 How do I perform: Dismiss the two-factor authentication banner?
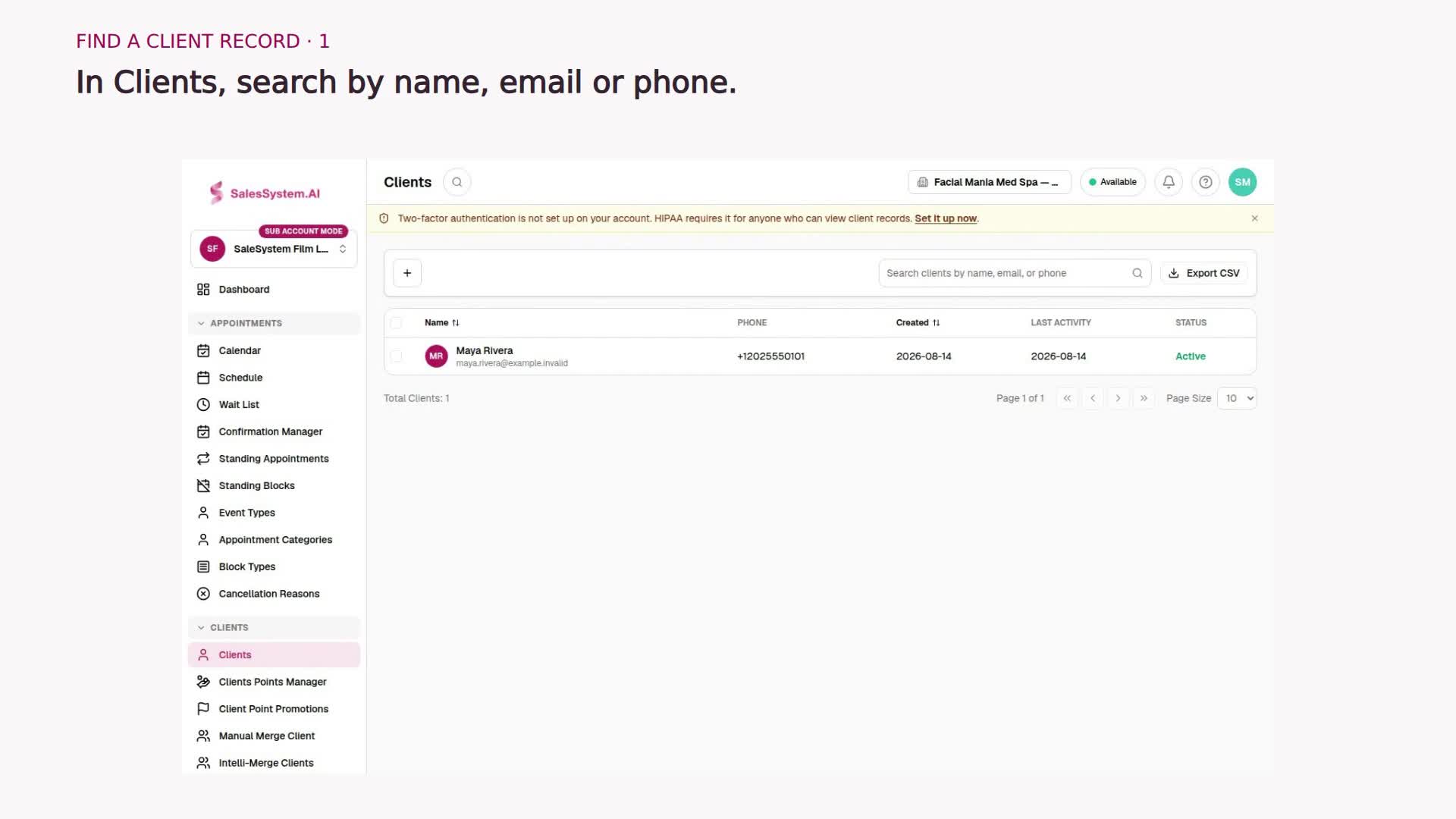tap(1254, 218)
